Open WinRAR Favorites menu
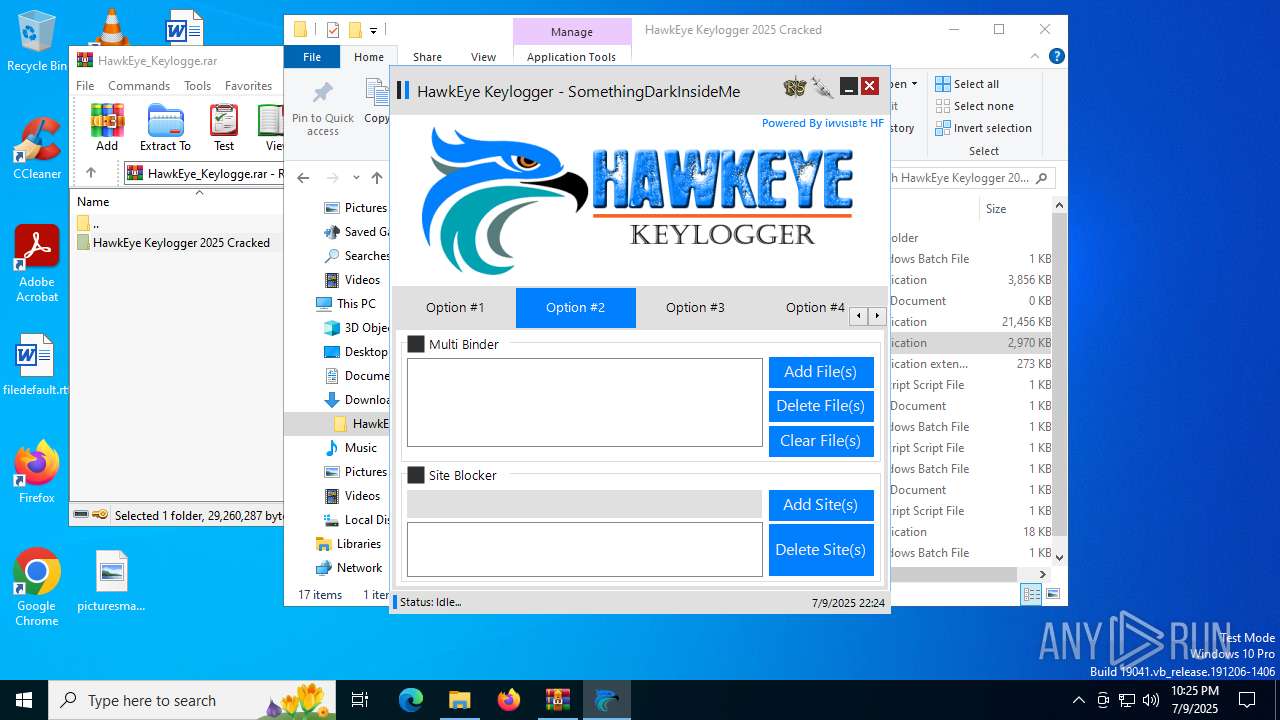 tap(248, 86)
